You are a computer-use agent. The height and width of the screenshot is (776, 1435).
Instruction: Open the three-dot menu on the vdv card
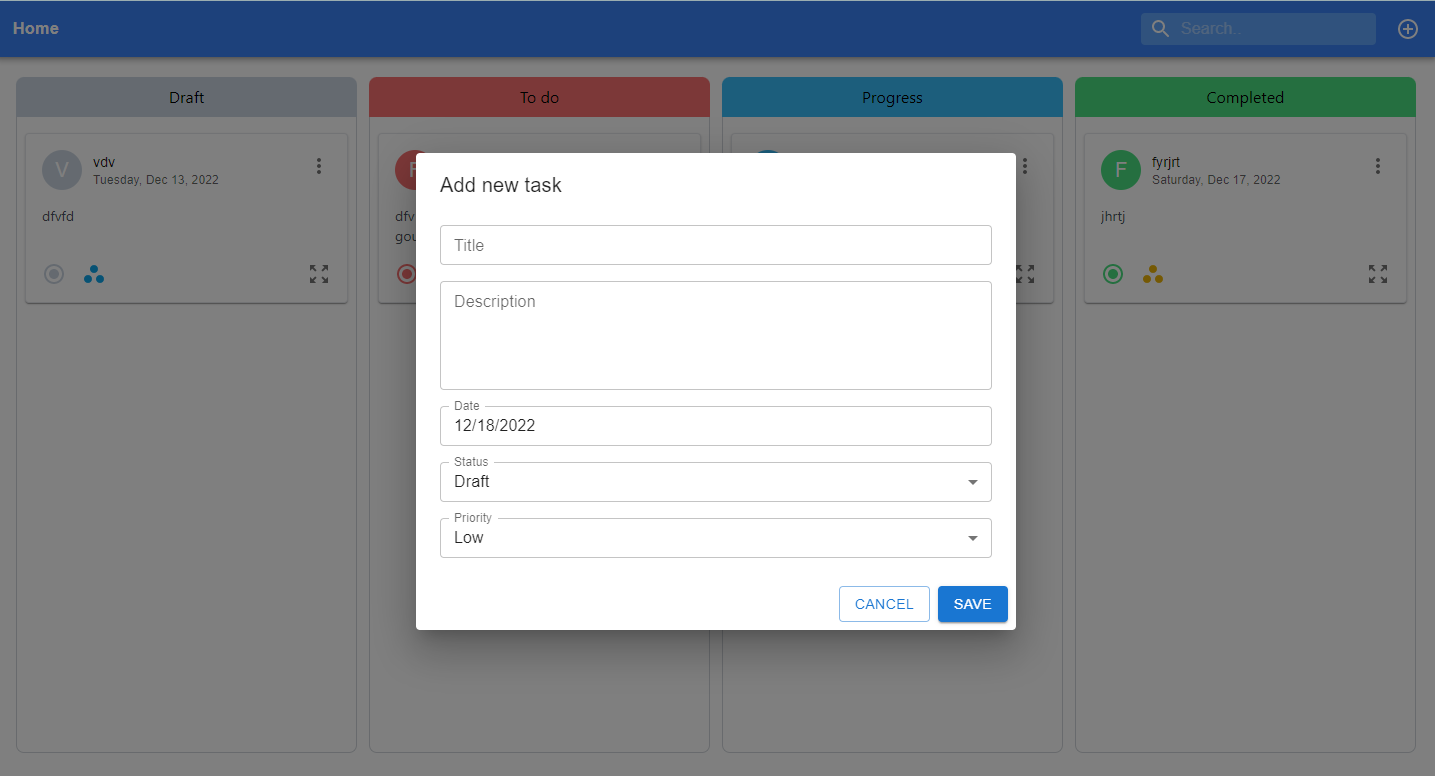click(318, 166)
